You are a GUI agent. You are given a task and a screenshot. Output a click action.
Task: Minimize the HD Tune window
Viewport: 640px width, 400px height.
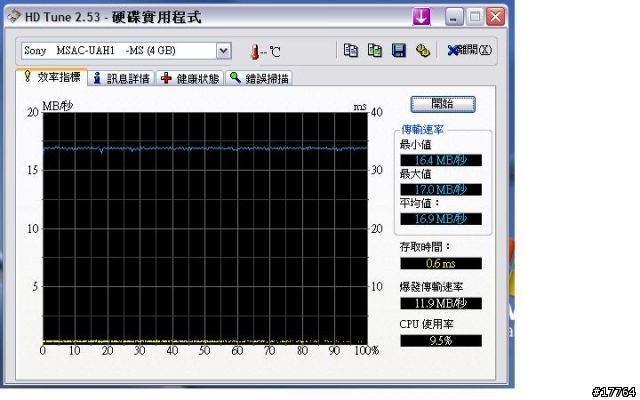(x=454, y=17)
